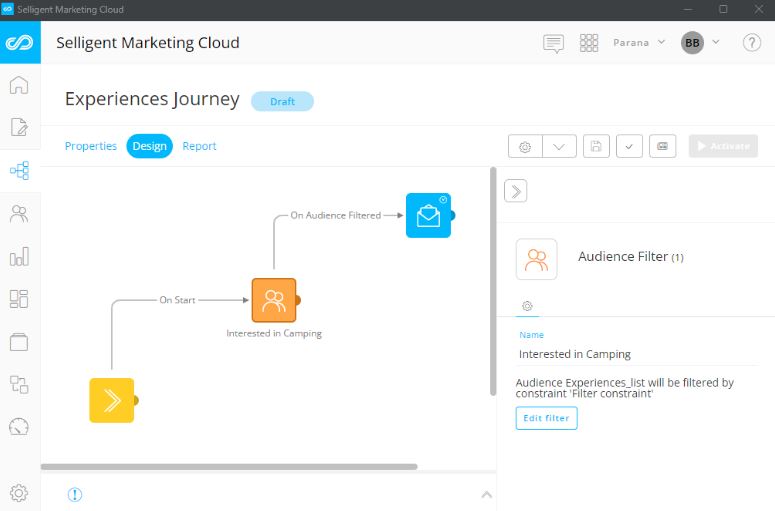The image size is (775, 511).
Task: Open the settings dropdown arrow button
Action: click(x=559, y=147)
